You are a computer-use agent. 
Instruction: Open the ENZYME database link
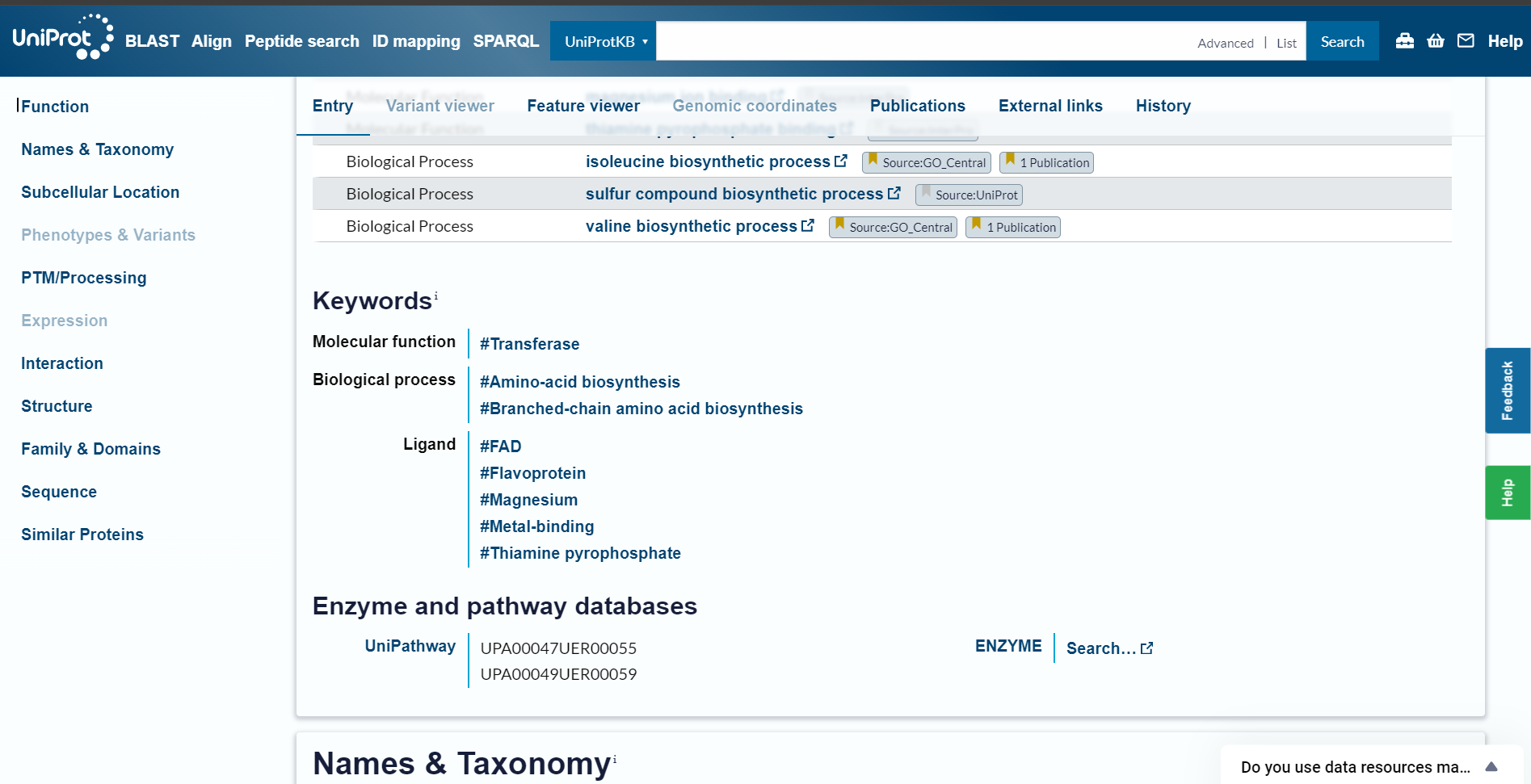tap(1008, 646)
